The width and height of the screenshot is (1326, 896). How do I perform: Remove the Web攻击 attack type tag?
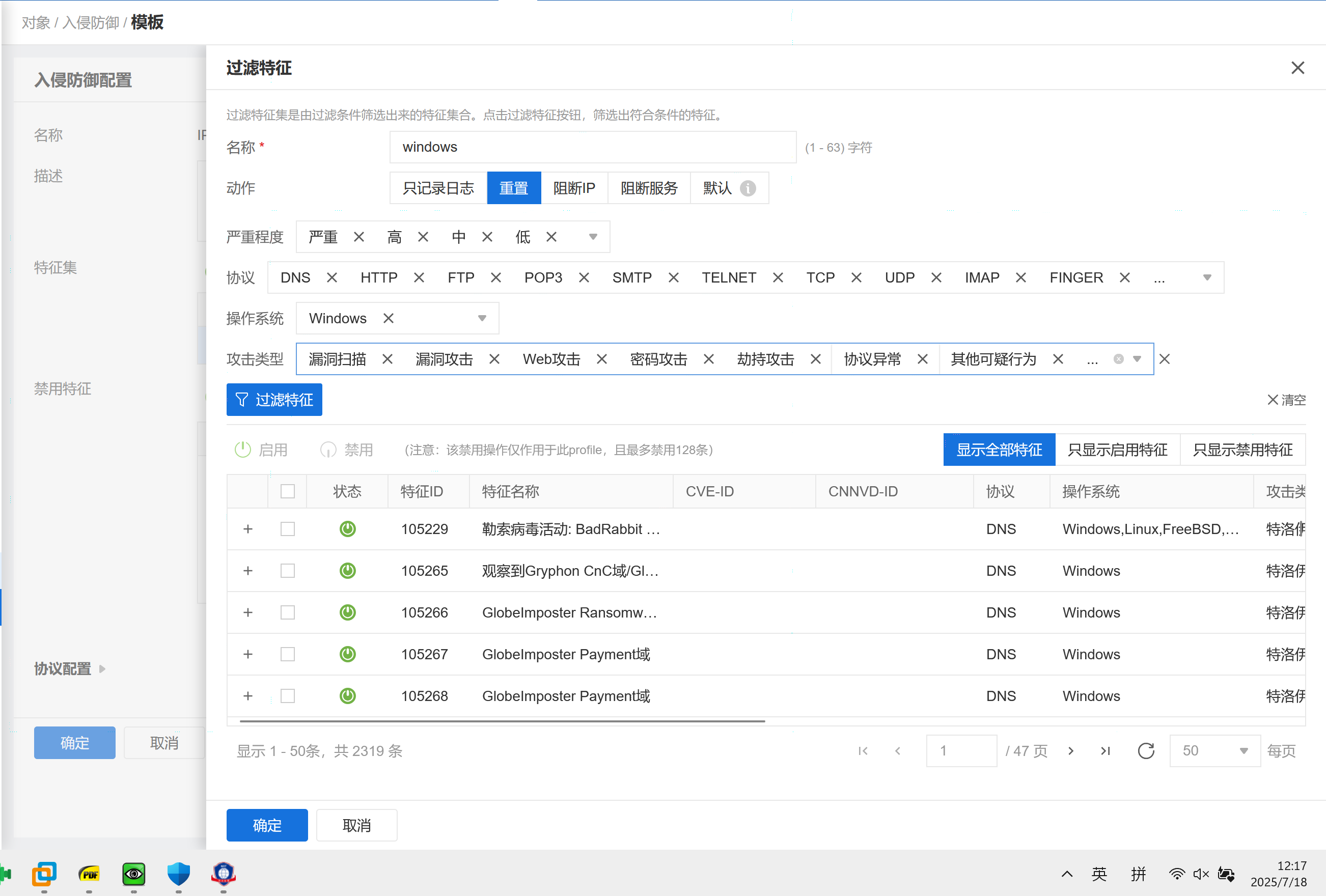(601, 359)
